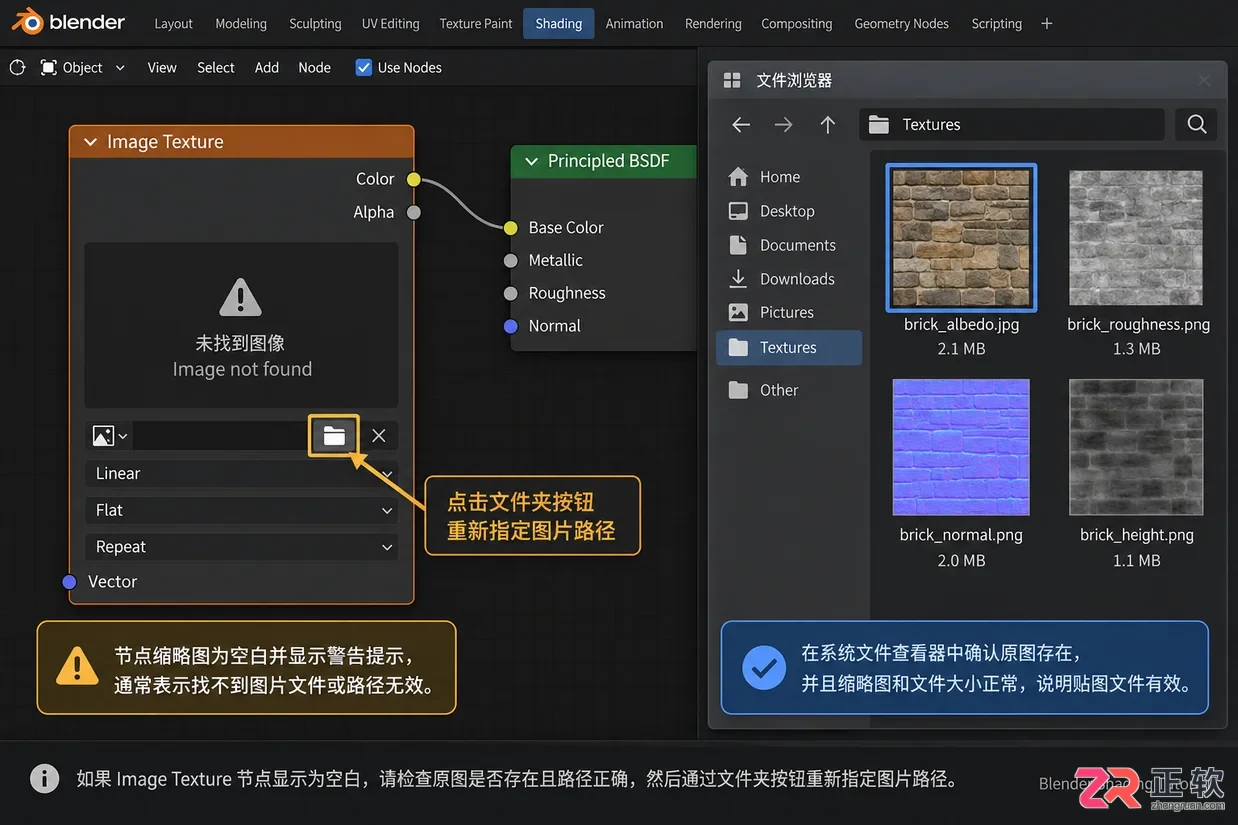Click the Metallic input socket
1238x825 pixels.
tap(511, 261)
